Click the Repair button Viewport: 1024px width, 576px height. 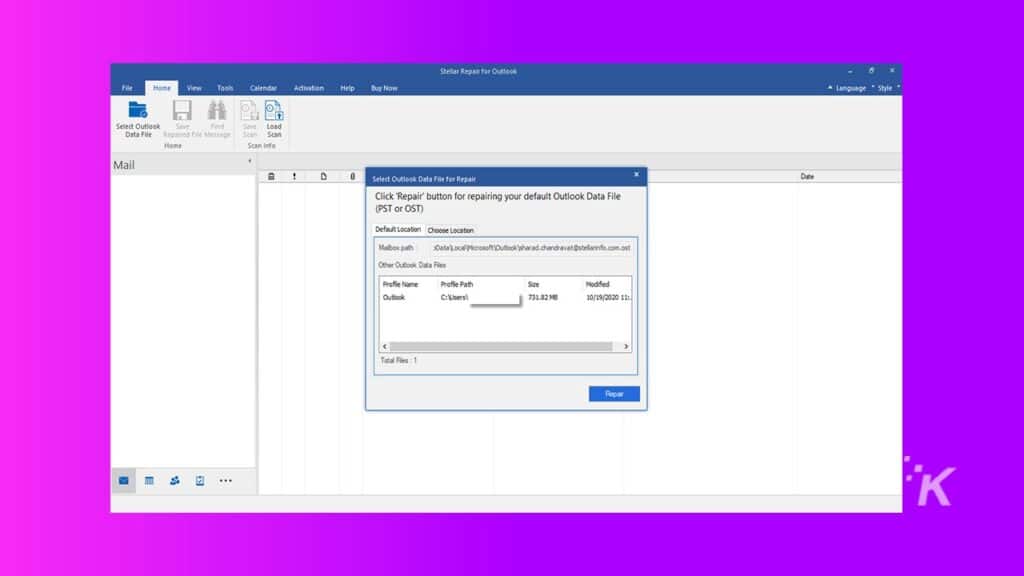point(614,394)
